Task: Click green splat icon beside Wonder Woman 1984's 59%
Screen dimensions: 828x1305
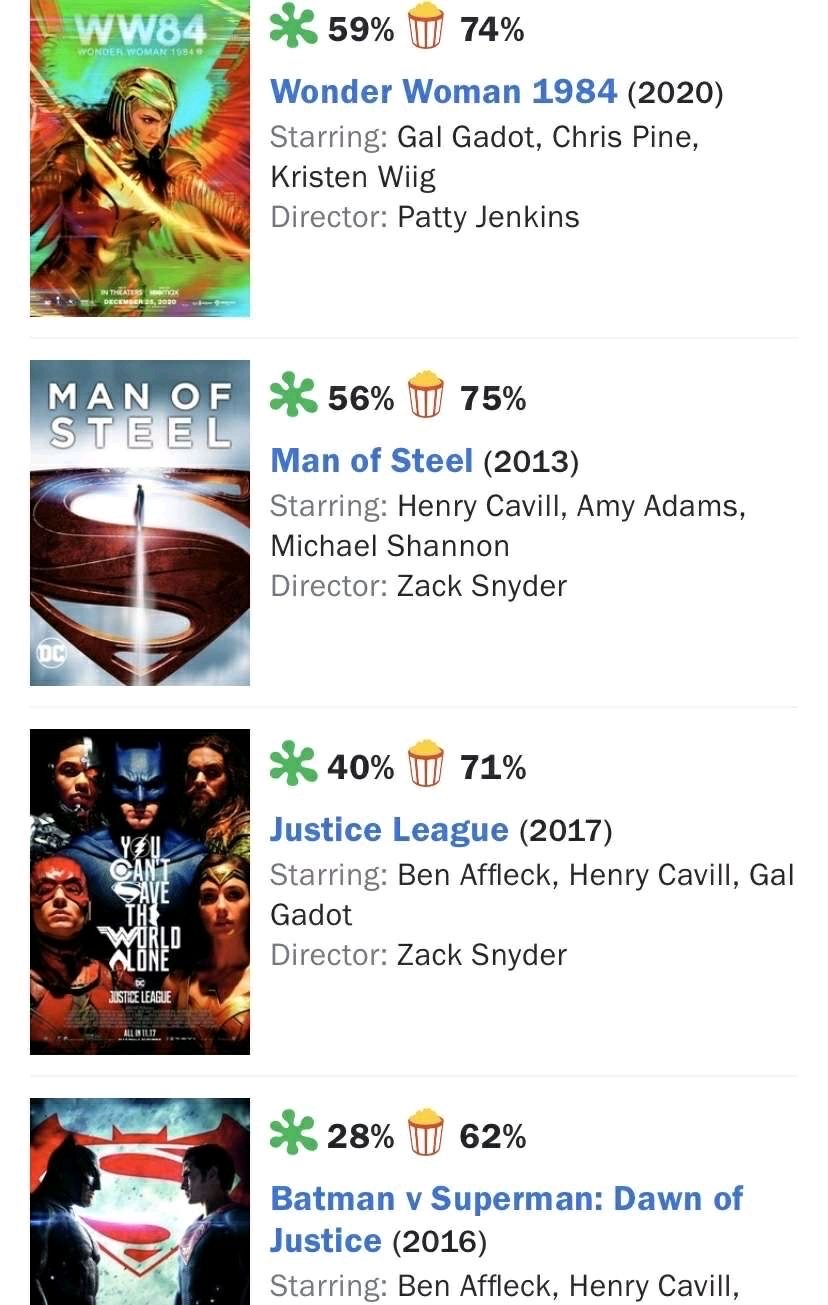Action: coord(292,27)
